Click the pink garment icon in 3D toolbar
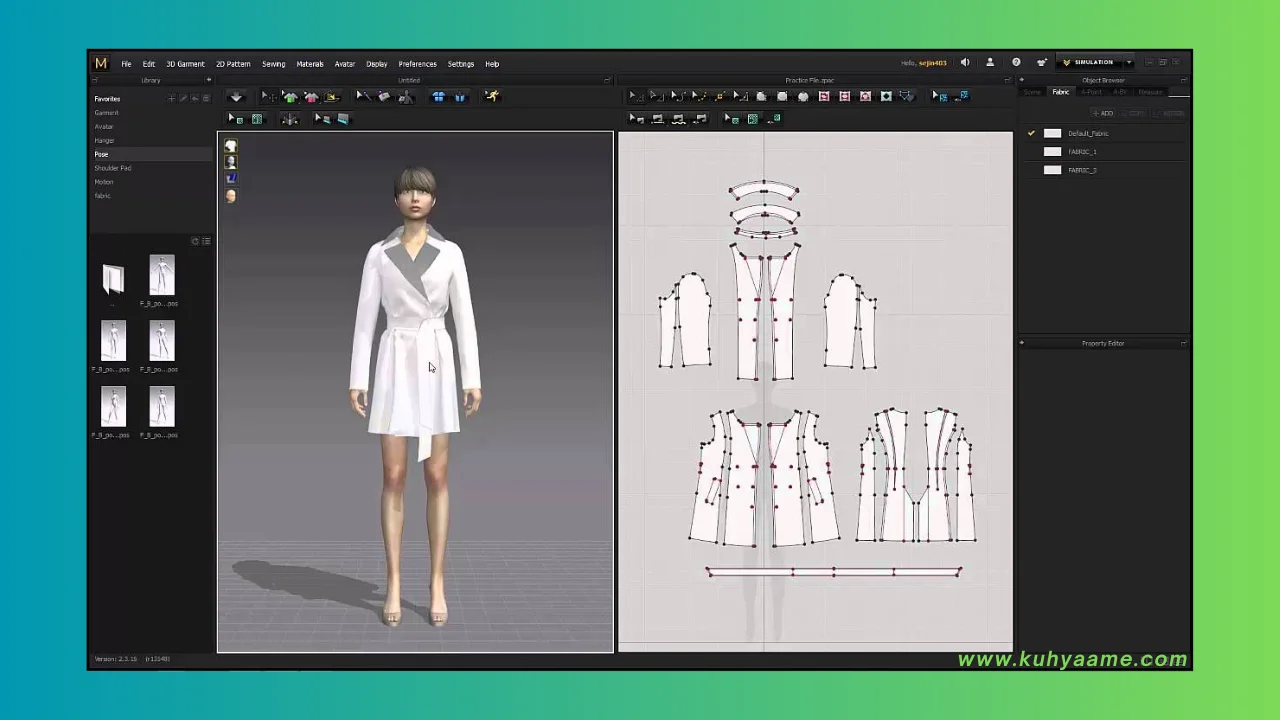This screenshot has width=1280, height=720. pos(311,97)
